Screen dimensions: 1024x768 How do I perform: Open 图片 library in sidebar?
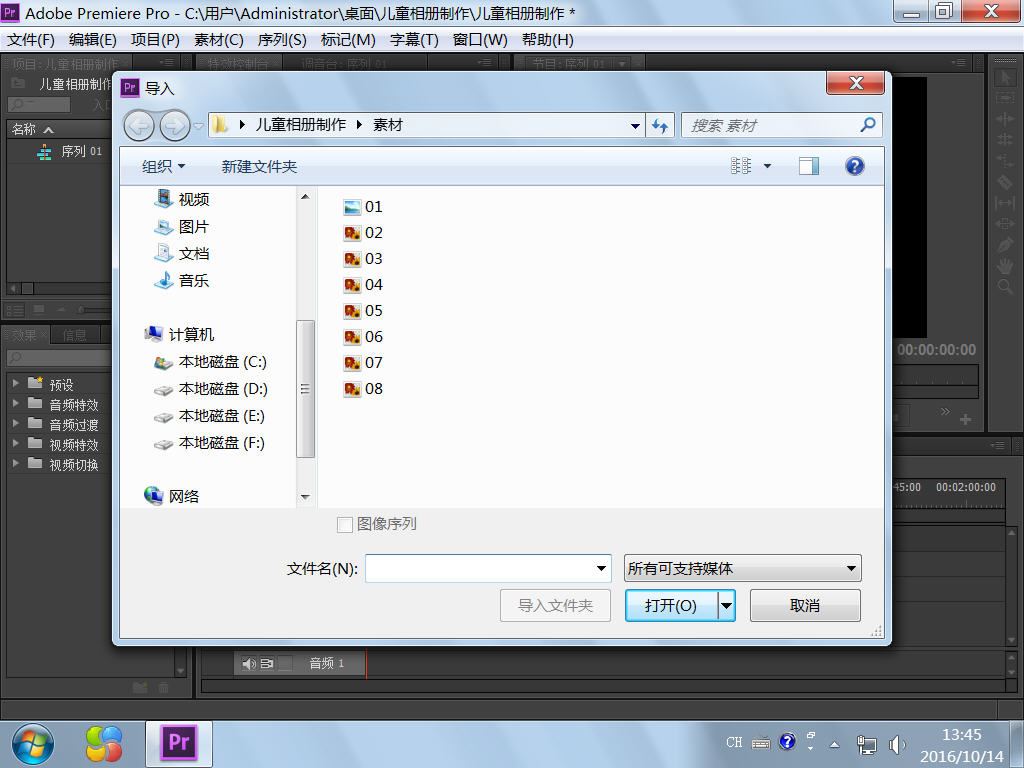point(182,227)
